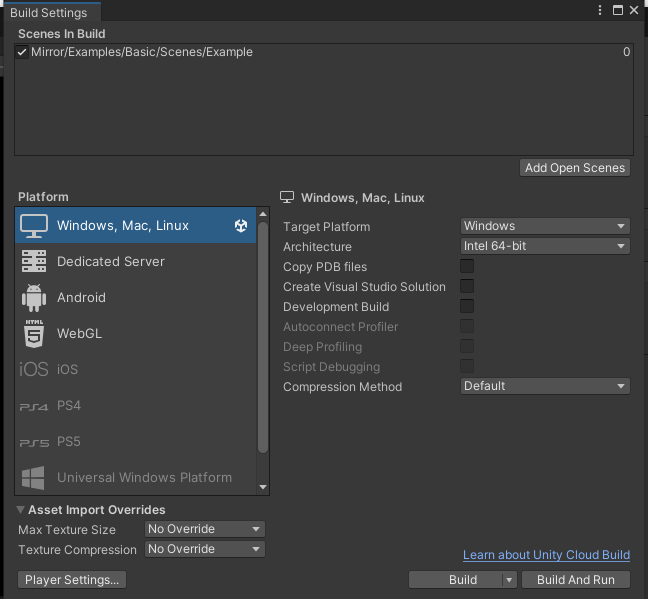This screenshot has width=648, height=599.
Task: Open Learn about Unity Cloud Build link
Action: pyautogui.click(x=546, y=555)
